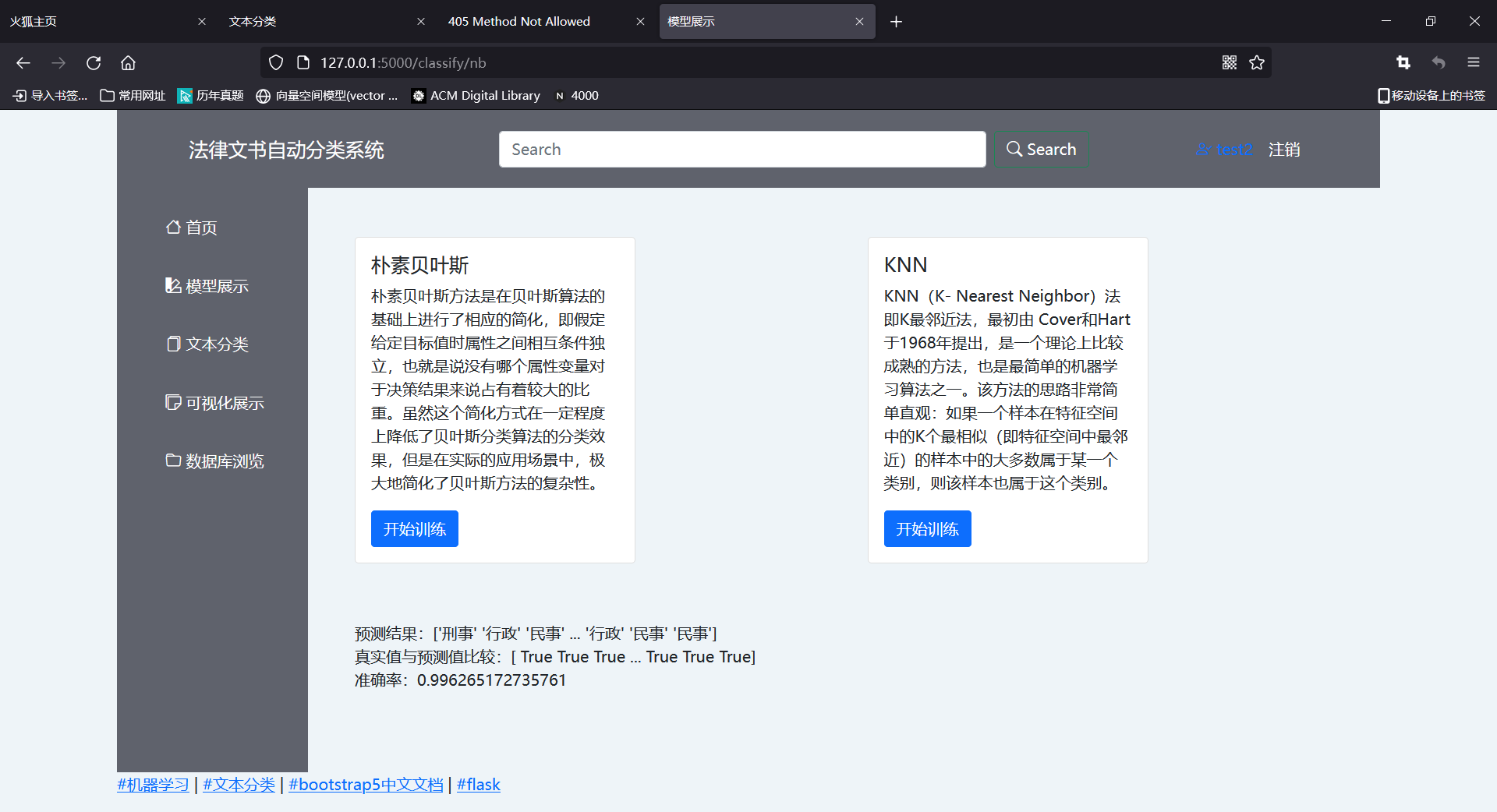Open the #bootstrap5中文文档 footer link
Viewport: 1497px width, 812px height.
click(x=366, y=785)
